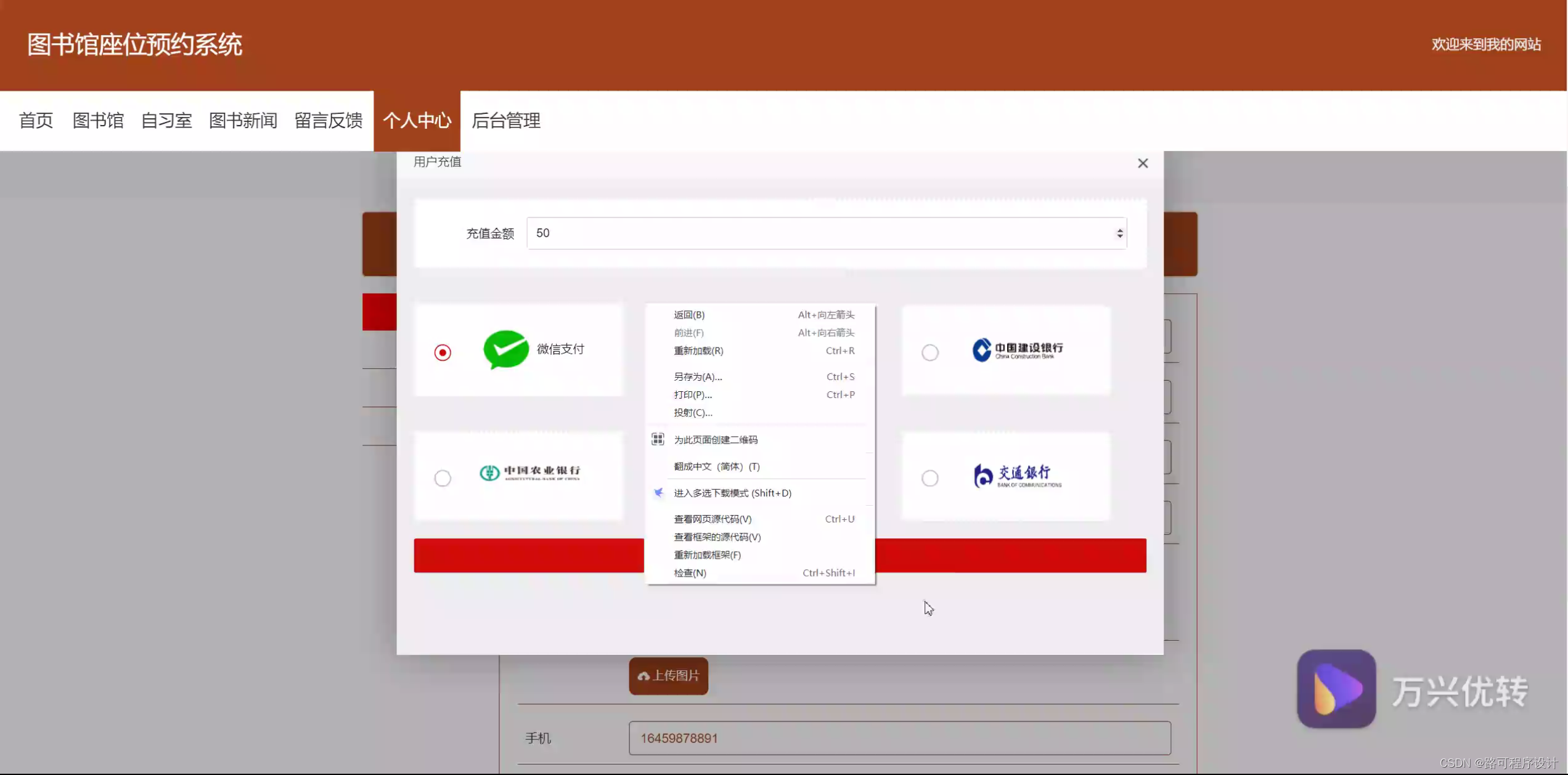Choose Agricultural Bank of China radio button
Viewport: 1568px width, 775px height.
pos(443,478)
